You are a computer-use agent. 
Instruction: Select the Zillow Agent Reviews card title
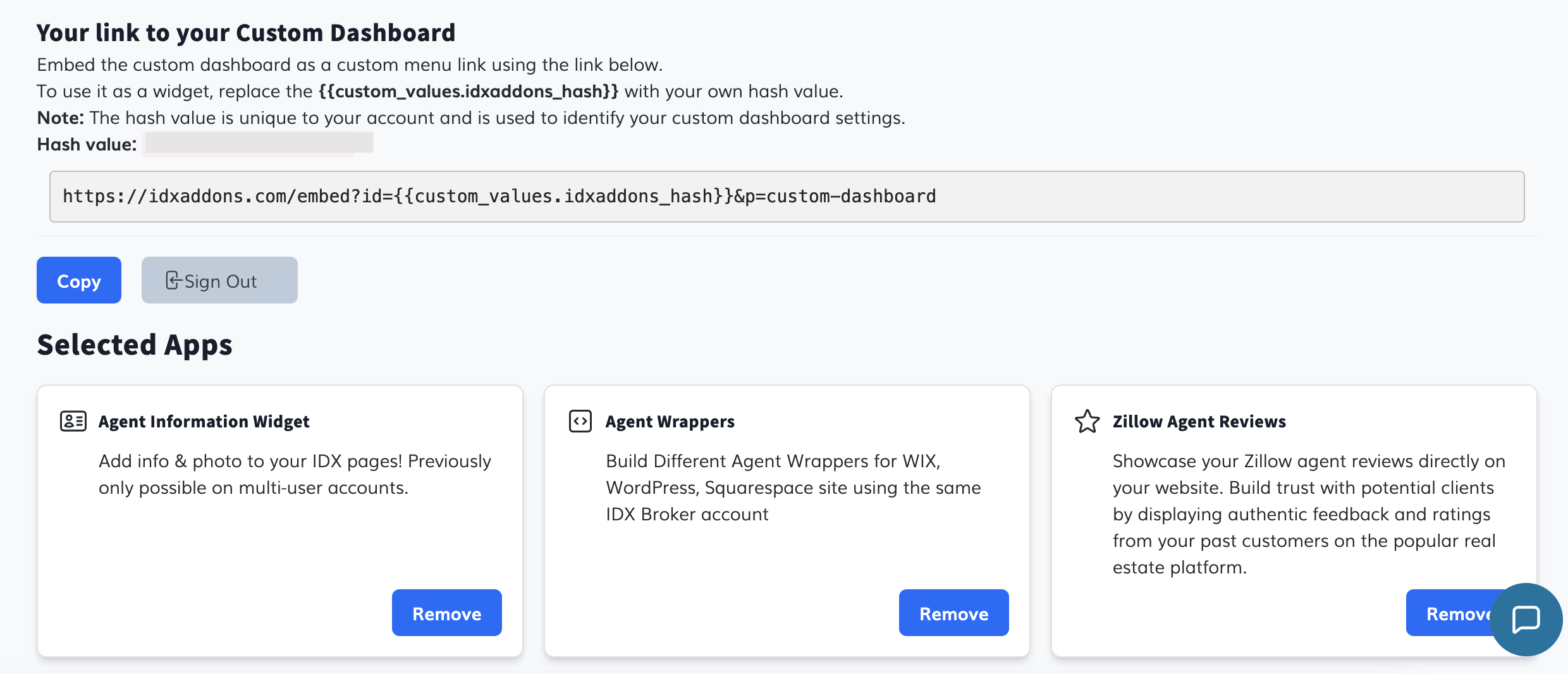pyautogui.click(x=1199, y=422)
